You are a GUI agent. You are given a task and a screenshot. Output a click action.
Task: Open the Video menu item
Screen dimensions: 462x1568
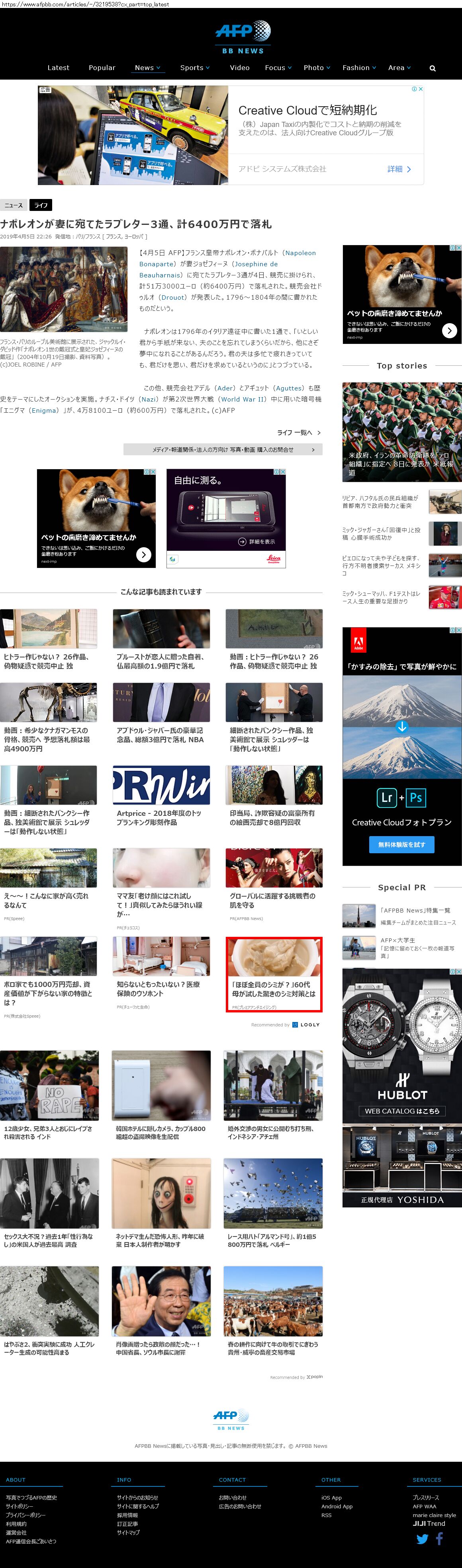[239, 68]
